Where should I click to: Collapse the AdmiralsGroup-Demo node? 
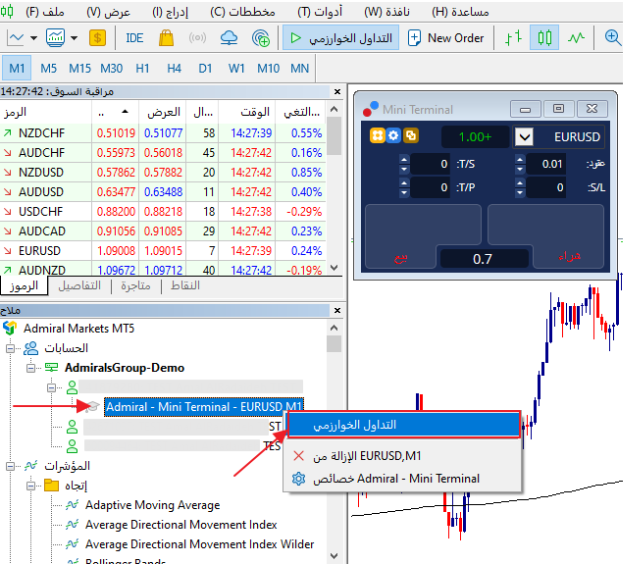pyautogui.click(x=31, y=368)
